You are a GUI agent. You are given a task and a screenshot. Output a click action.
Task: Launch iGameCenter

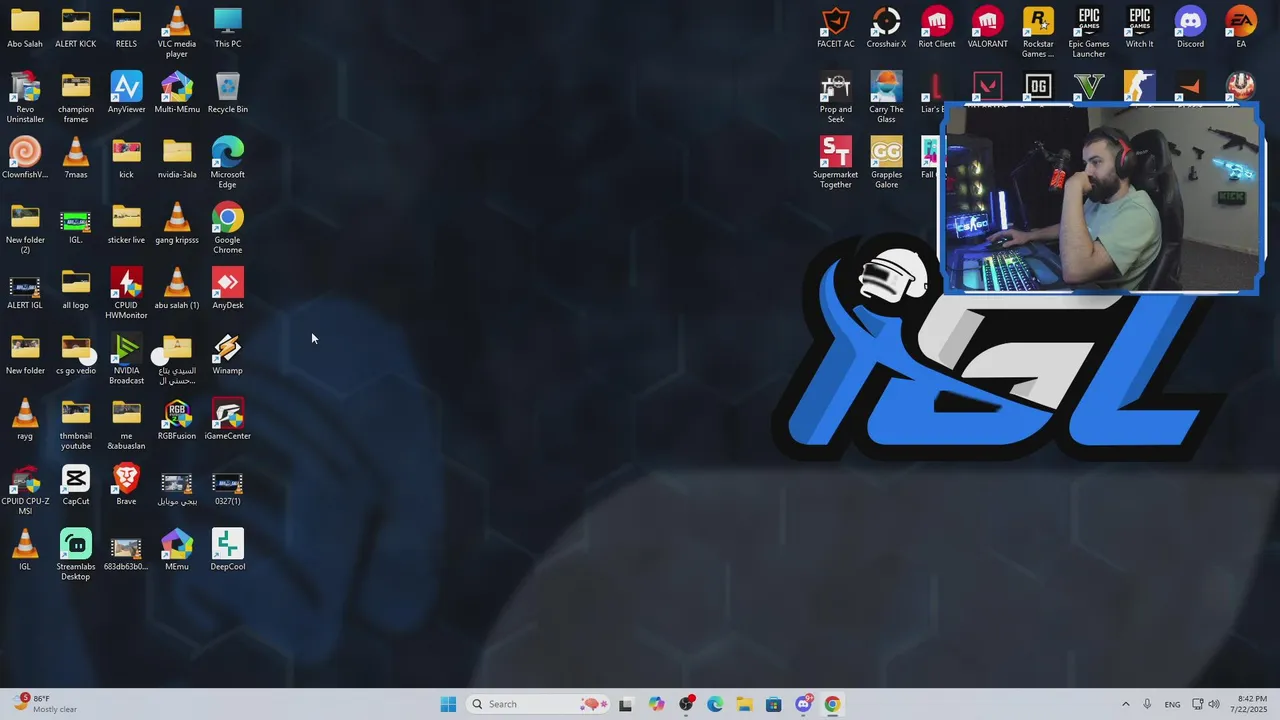coord(228,420)
